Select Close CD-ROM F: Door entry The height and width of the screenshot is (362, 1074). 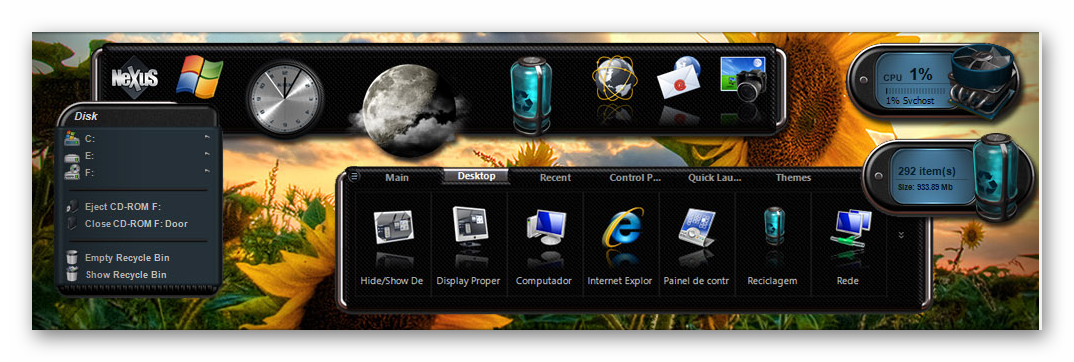136,224
